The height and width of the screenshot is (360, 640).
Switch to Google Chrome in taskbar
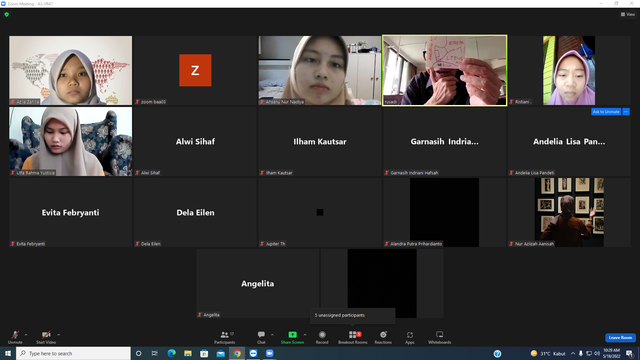tap(237, 353)
